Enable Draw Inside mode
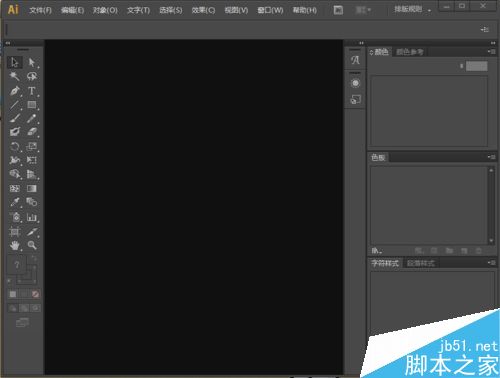The height and width of the screenshot is (378, 500). 35,308
